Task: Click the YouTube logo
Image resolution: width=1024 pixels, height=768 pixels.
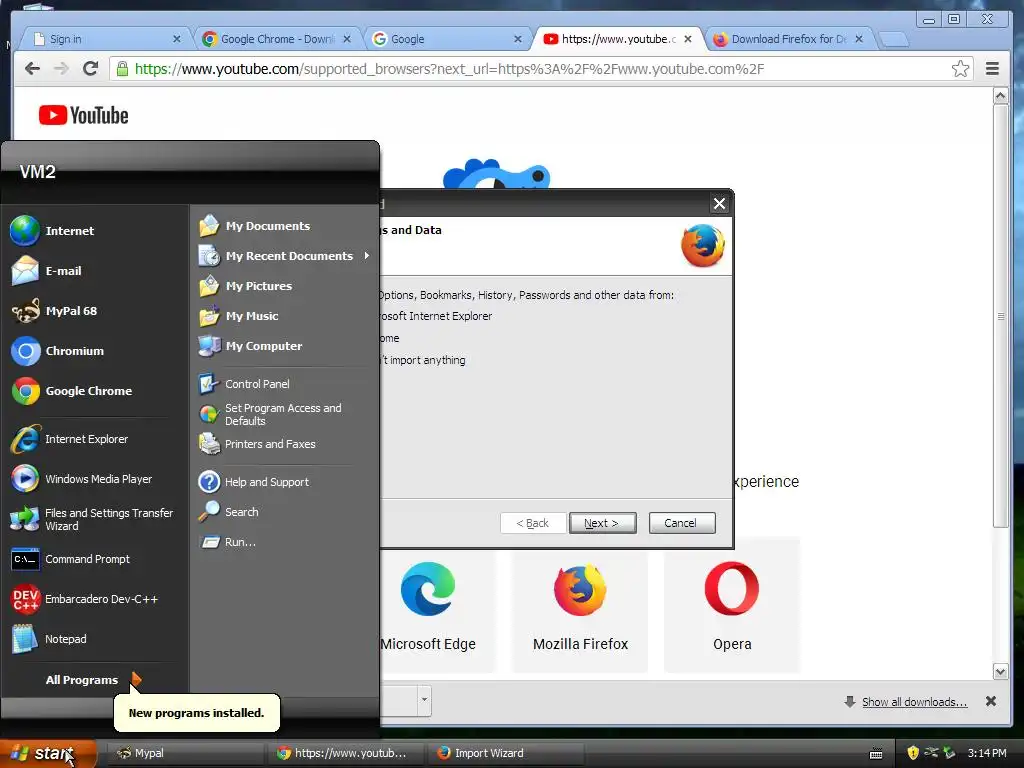Action: click(84, 116)
